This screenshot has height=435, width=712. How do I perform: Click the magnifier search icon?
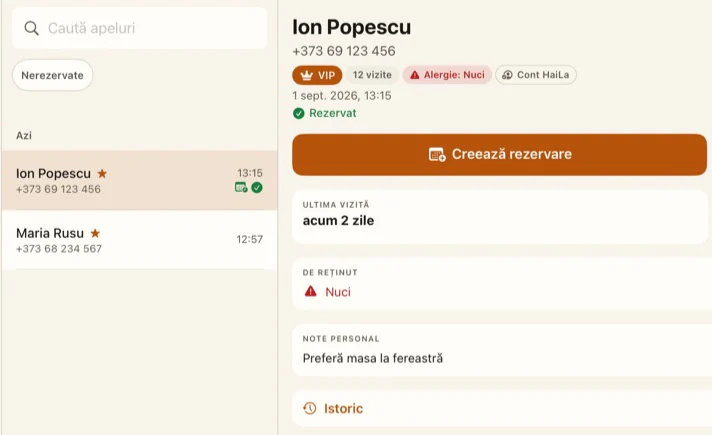pyautogui.click(x=31, y=28)
